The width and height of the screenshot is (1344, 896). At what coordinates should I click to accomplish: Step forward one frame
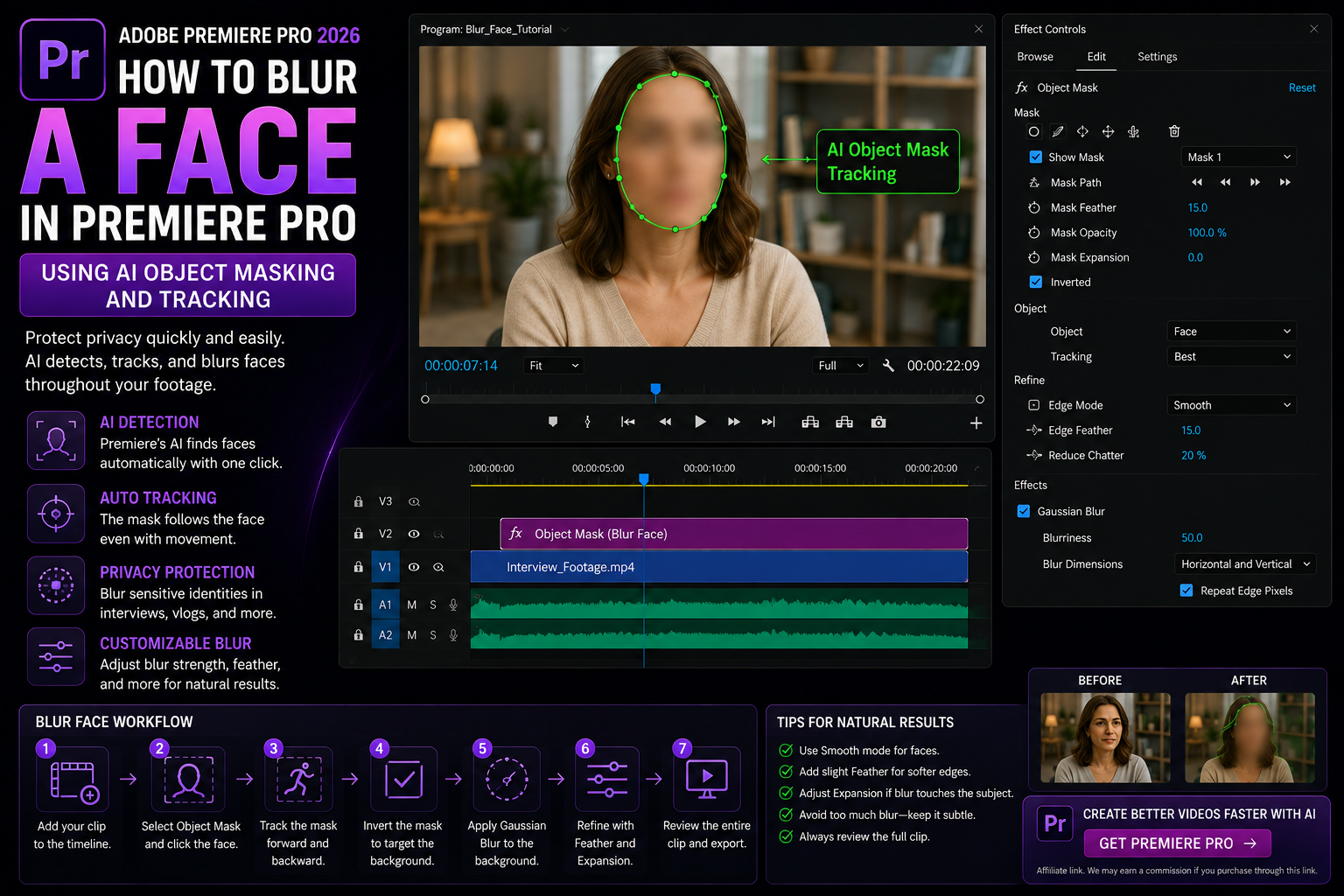coord(733,422)
